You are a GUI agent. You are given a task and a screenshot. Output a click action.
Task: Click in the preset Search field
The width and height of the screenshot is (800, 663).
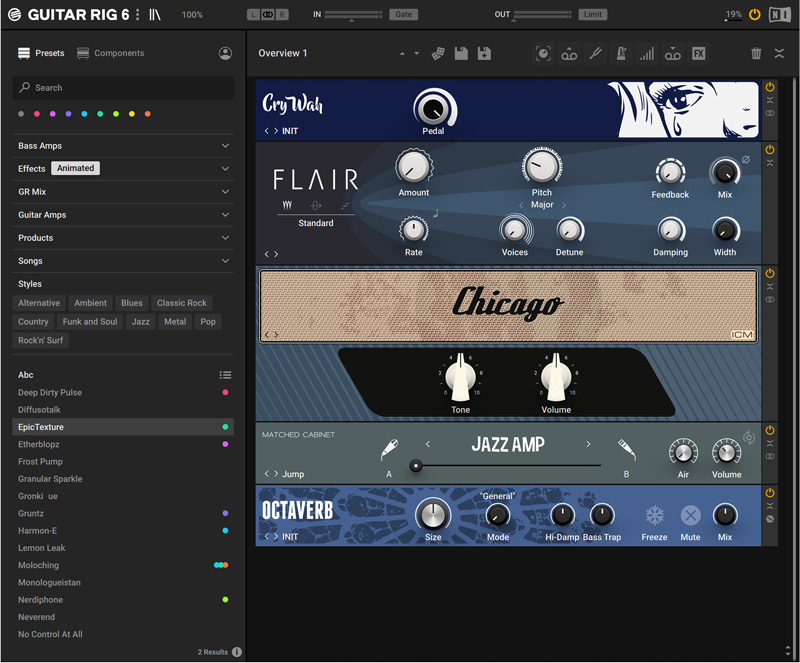pyautogui.click(x=123, y=88)
